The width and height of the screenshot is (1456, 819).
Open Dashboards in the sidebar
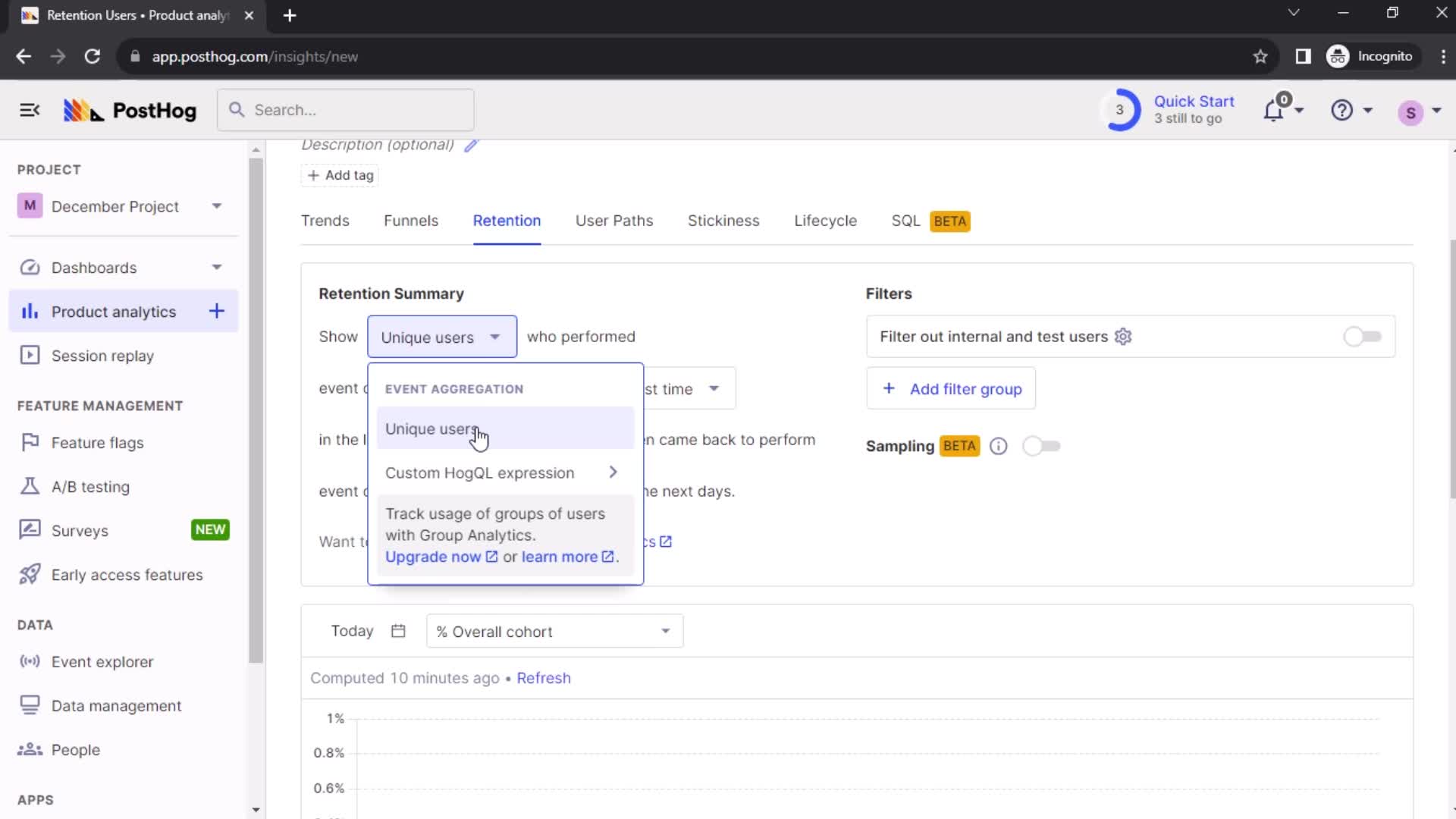point(94,268)
